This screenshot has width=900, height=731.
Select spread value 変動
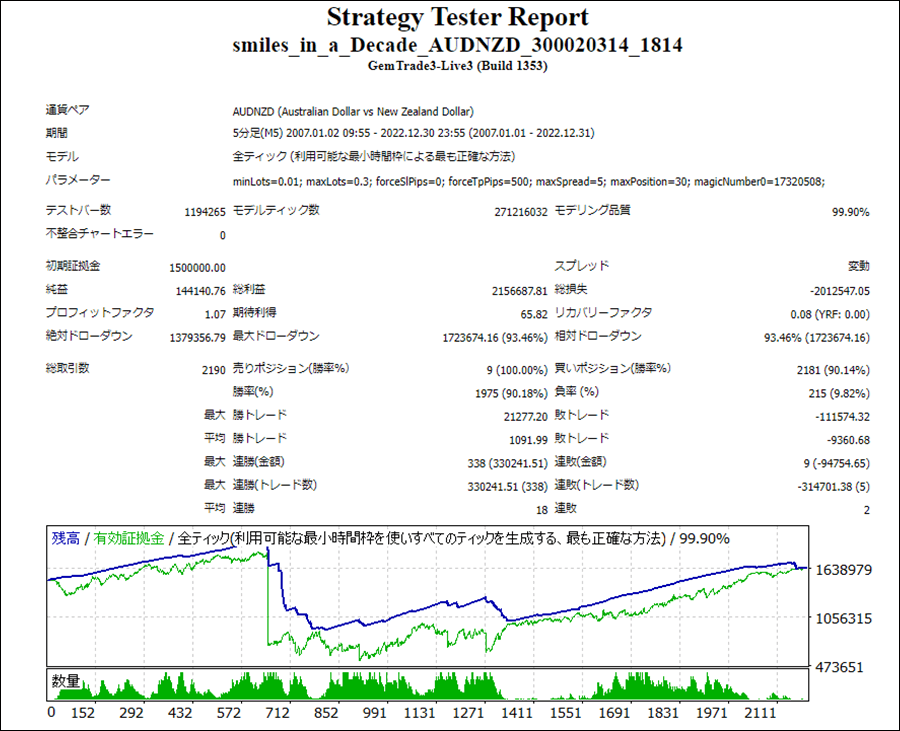(x=859, y=266)
